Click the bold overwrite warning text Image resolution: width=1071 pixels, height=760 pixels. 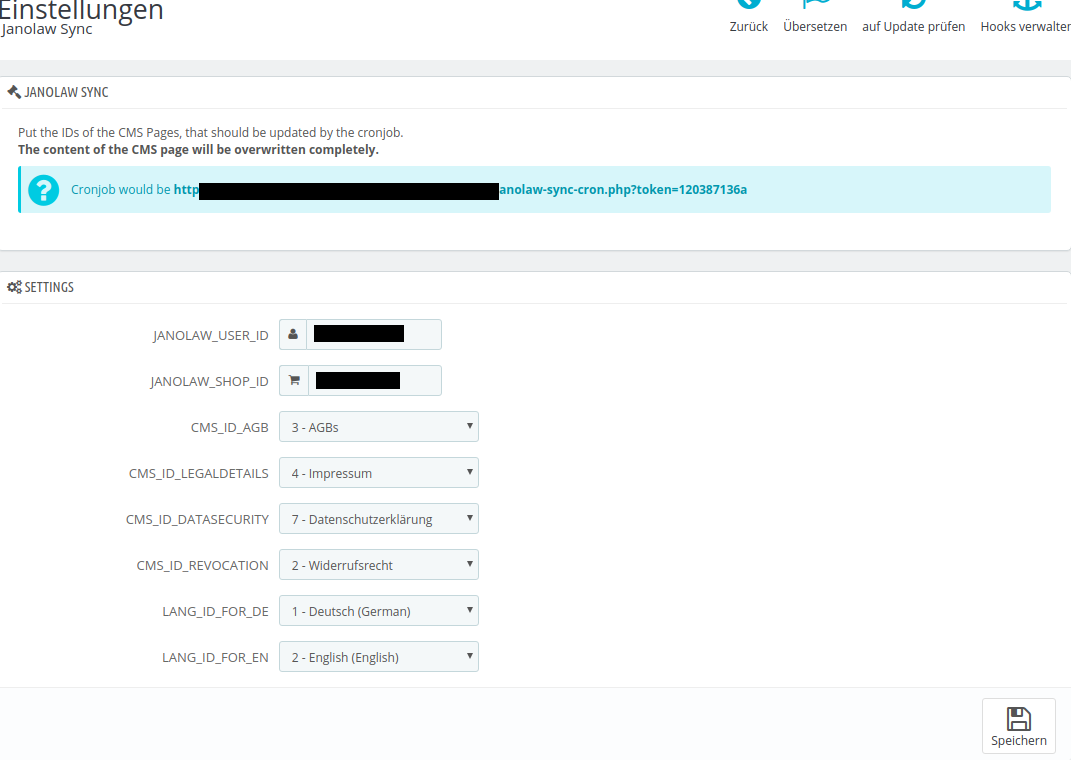tap(198, 150)
